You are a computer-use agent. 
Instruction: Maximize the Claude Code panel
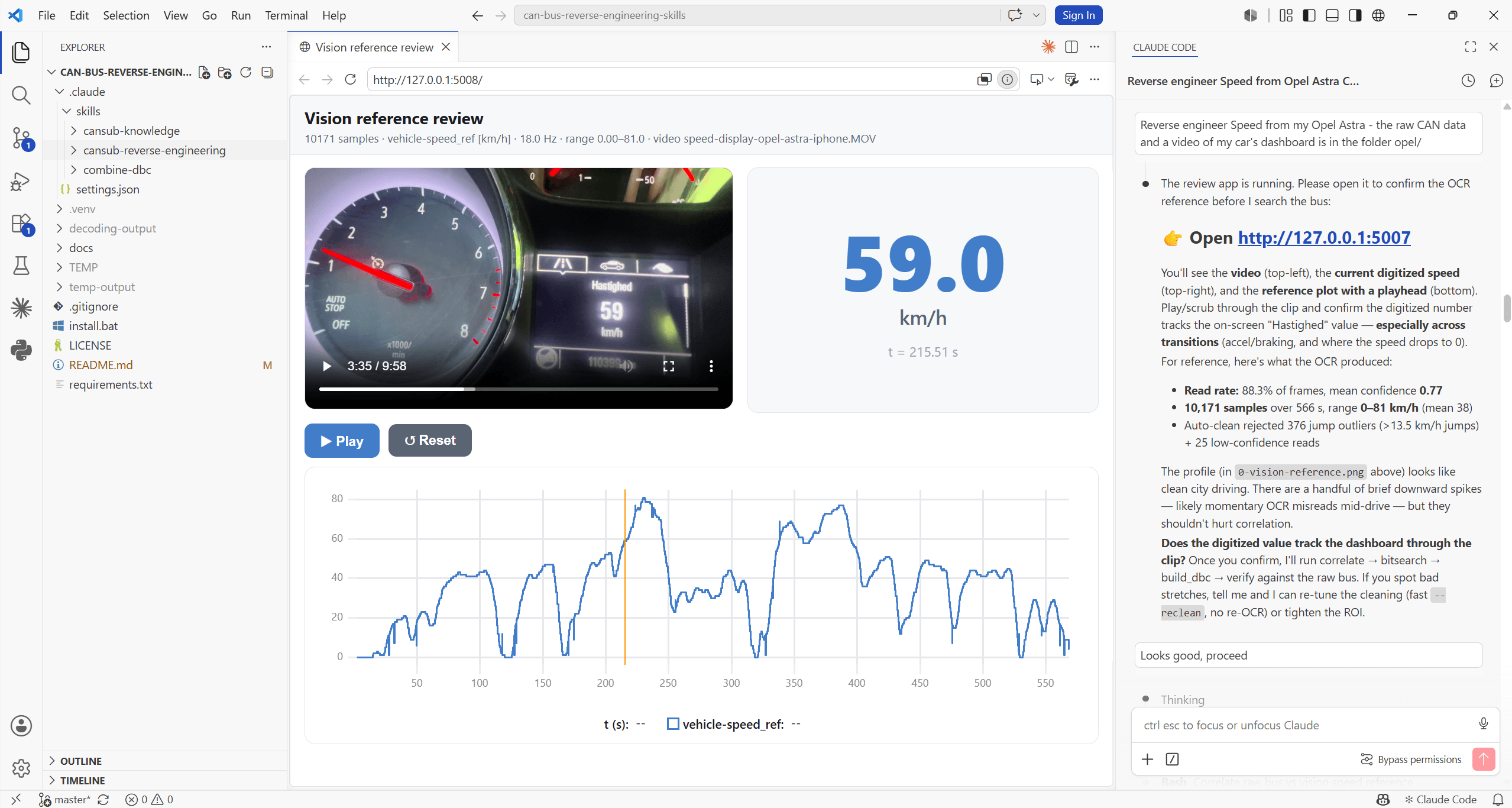(x=1471, y=47)
